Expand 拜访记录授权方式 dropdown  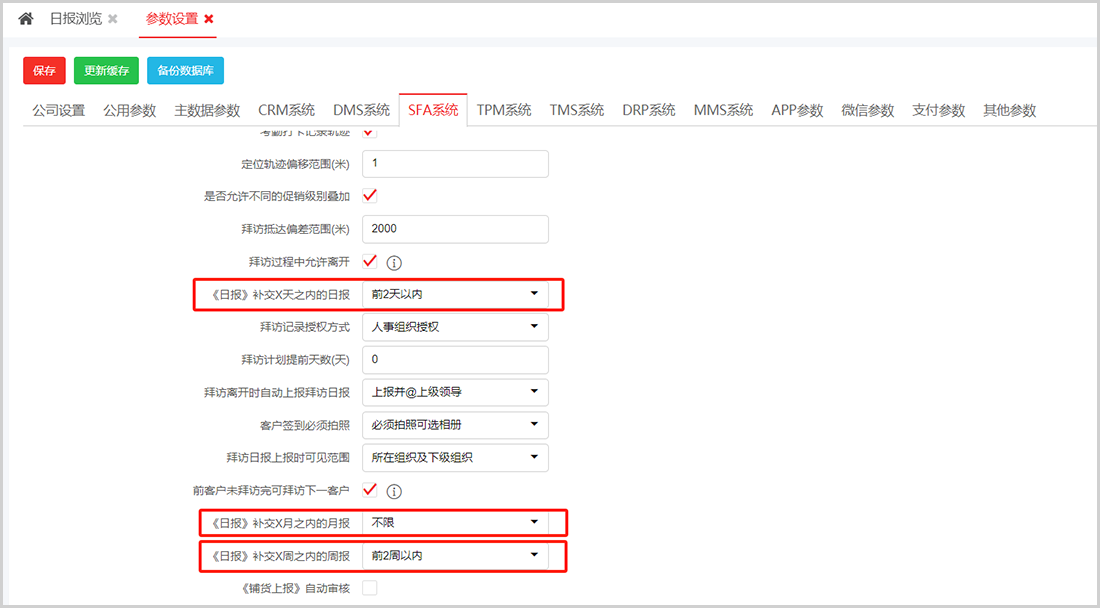point(455,327)
